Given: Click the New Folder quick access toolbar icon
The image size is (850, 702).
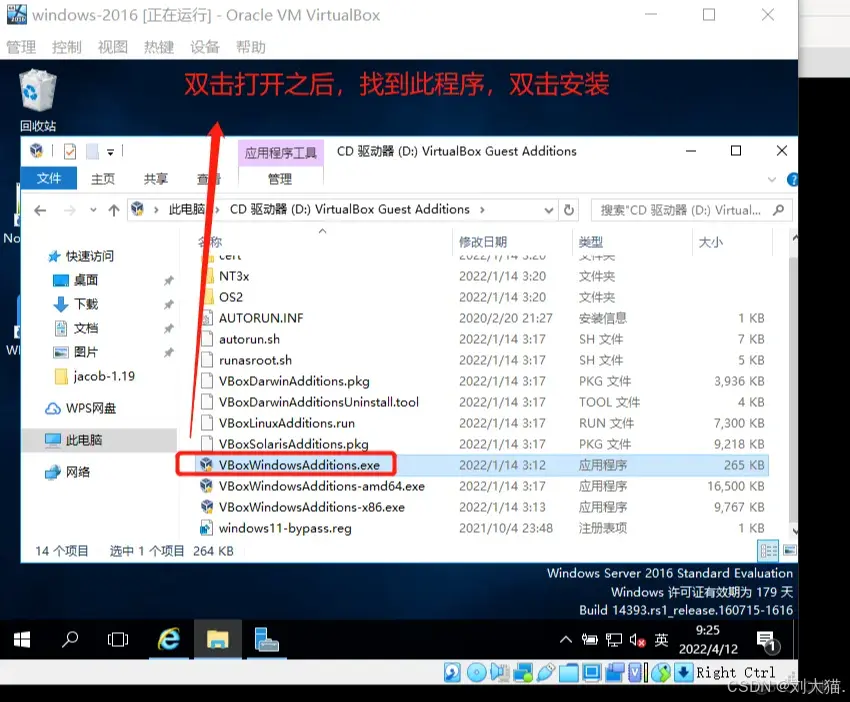Looking at the screenshot, I should tap(93, 151).
